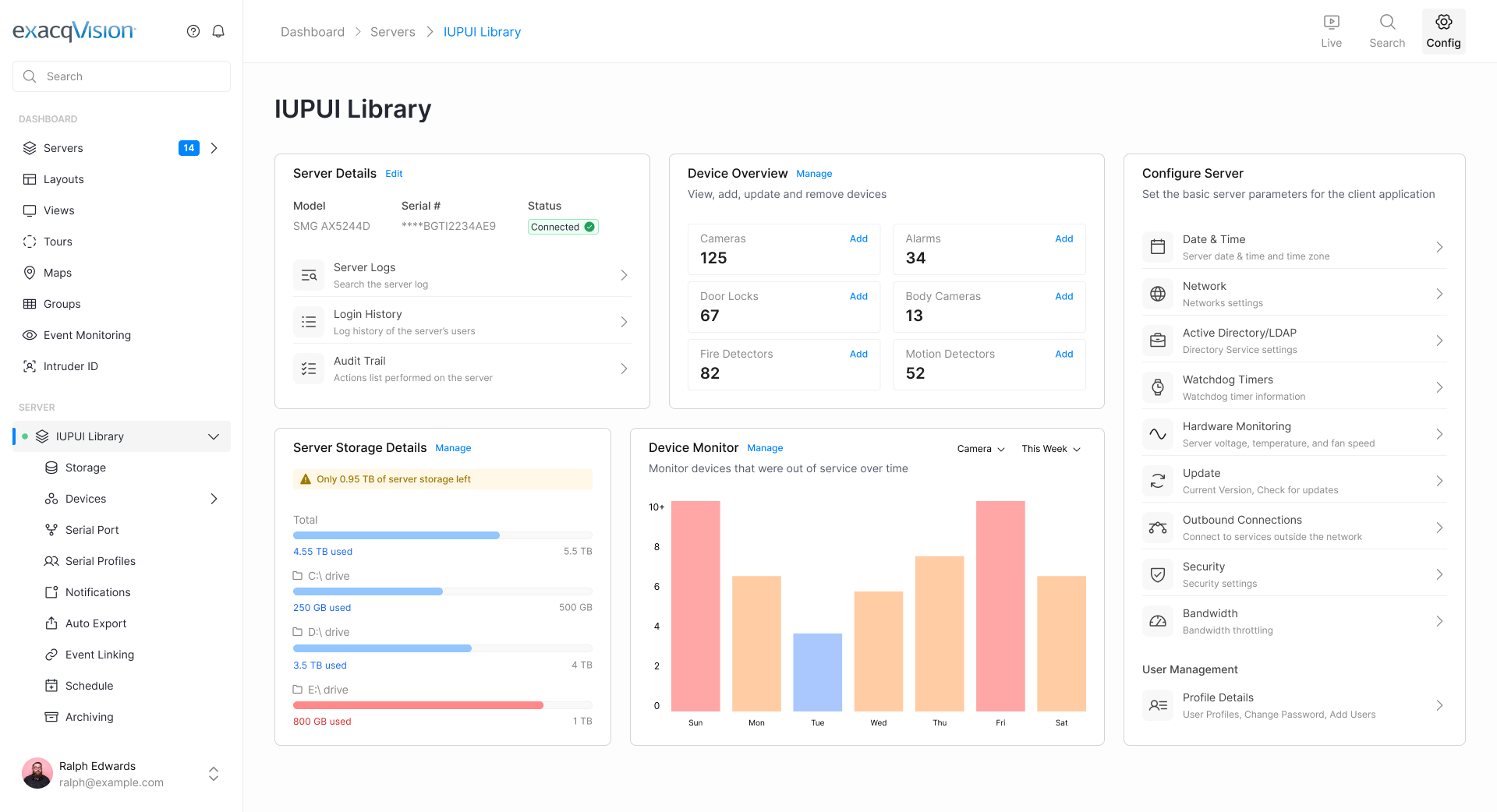Viewport: 1497px width, 812px height.
Task: Expand the Servers sidebar chevron
Action: pyautogui.click(x=214, y=148)
